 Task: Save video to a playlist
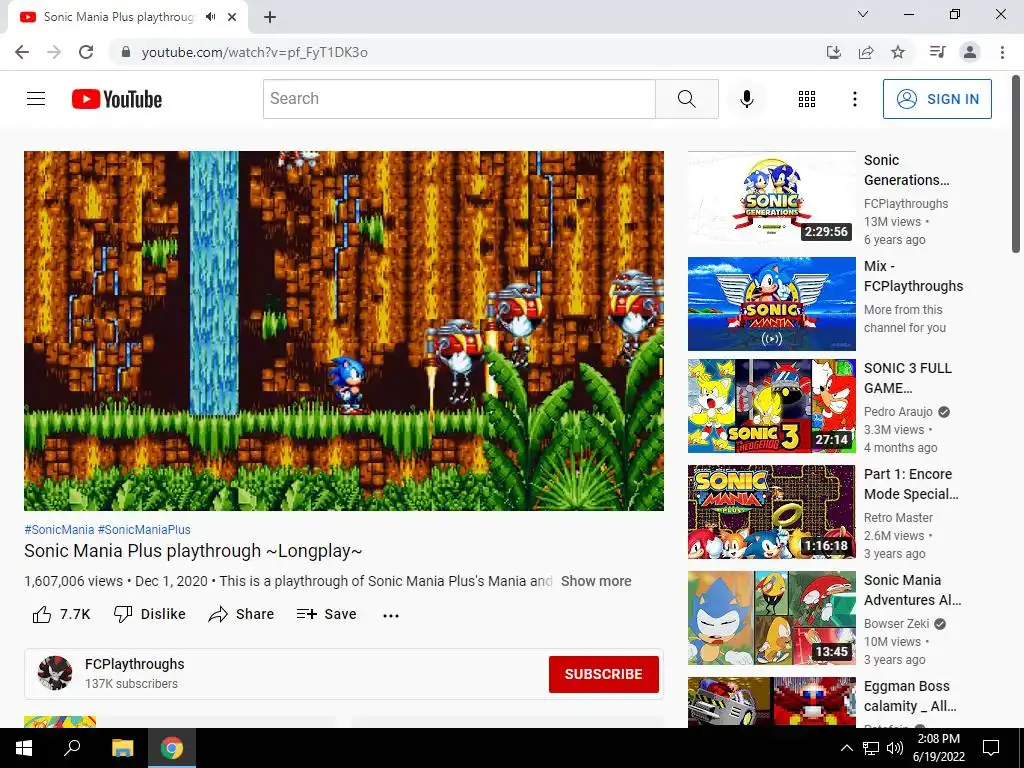pyautogui.click(x=326, y=615)
